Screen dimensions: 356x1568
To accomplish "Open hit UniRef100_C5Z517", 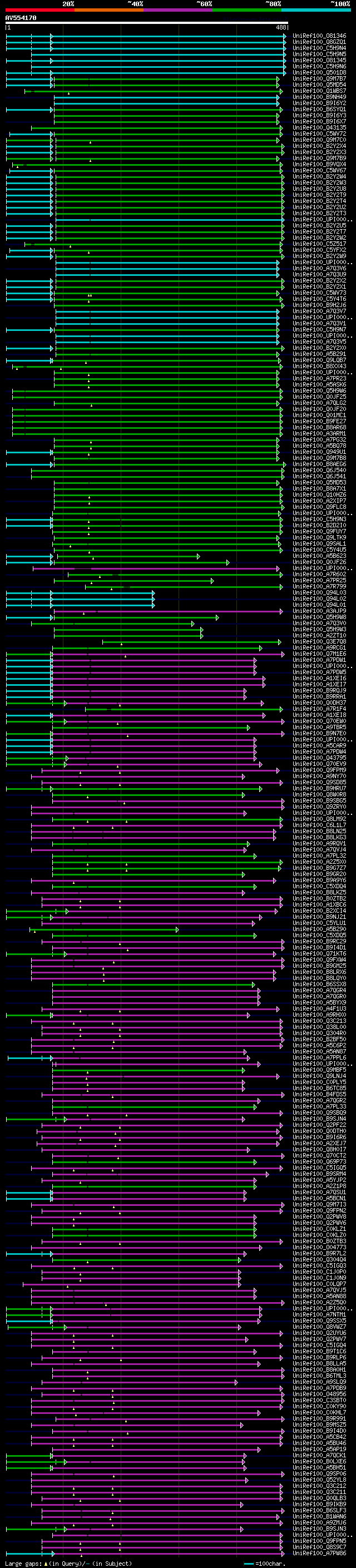I will 319,244.
